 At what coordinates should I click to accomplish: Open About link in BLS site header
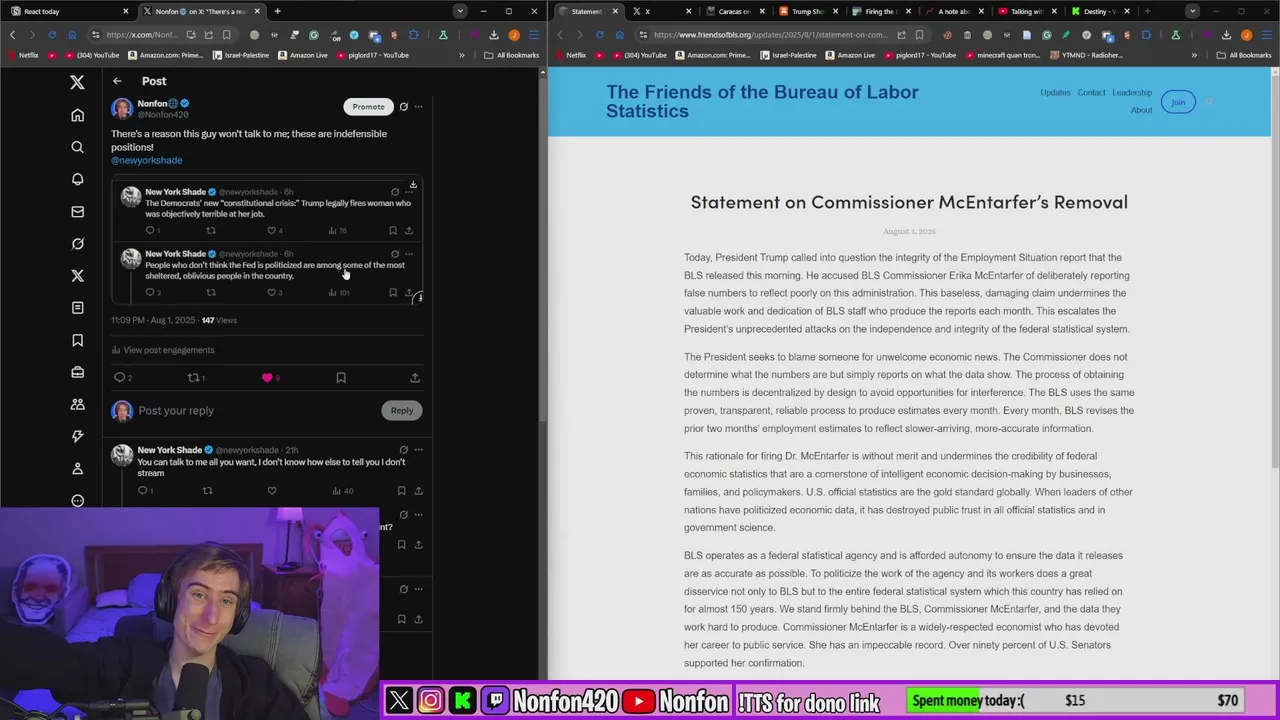(1141, 110)
